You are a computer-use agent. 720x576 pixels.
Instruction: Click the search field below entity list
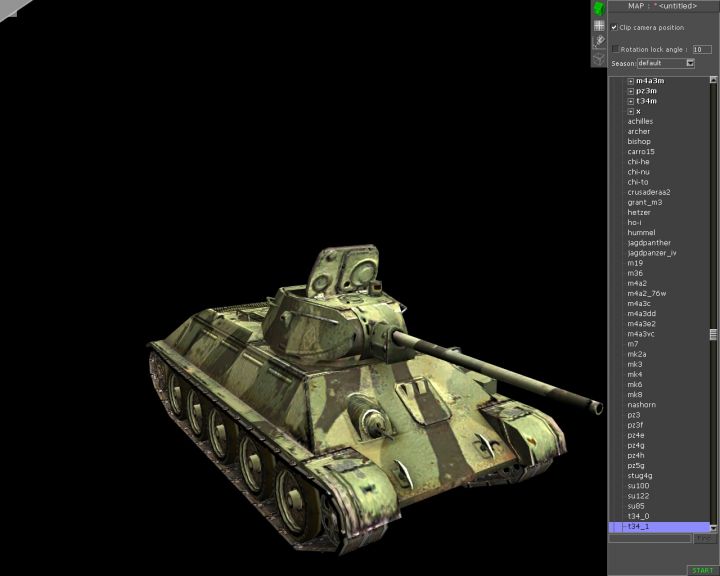(650, 538)
